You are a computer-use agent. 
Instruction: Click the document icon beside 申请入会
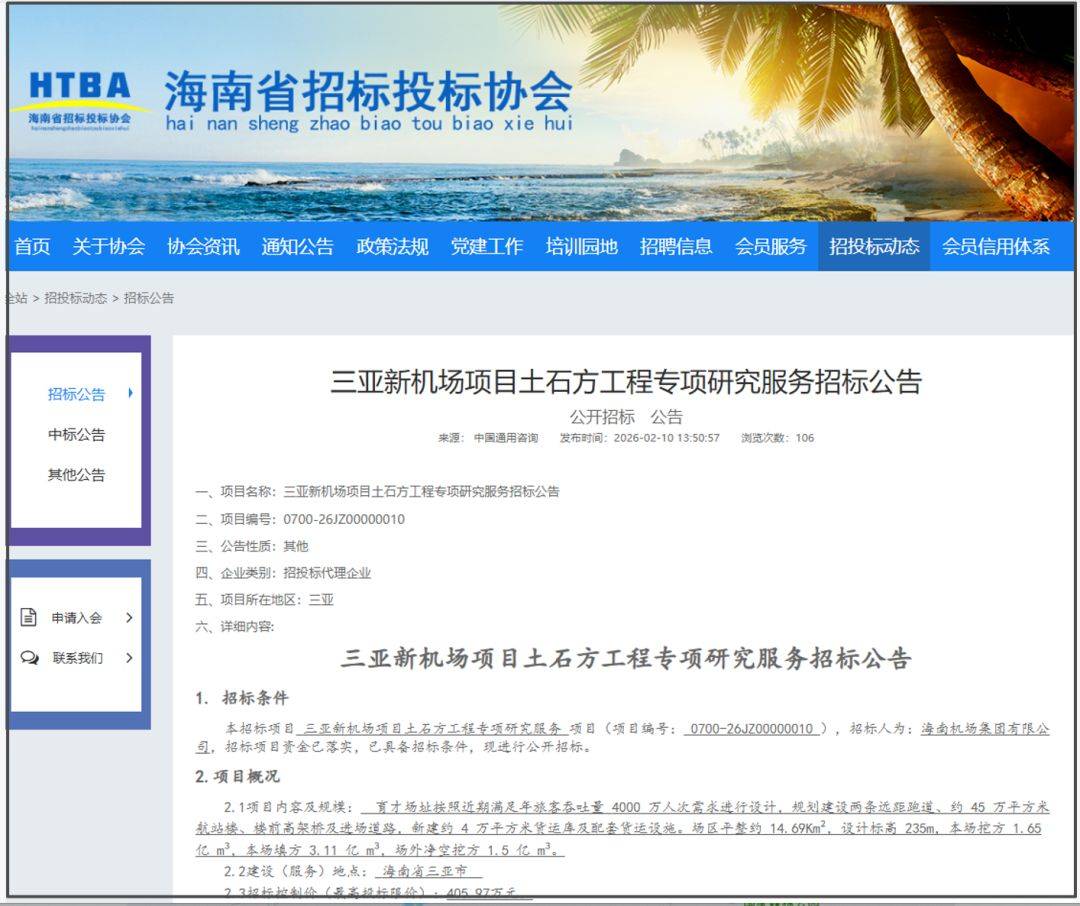click(29, 617)
